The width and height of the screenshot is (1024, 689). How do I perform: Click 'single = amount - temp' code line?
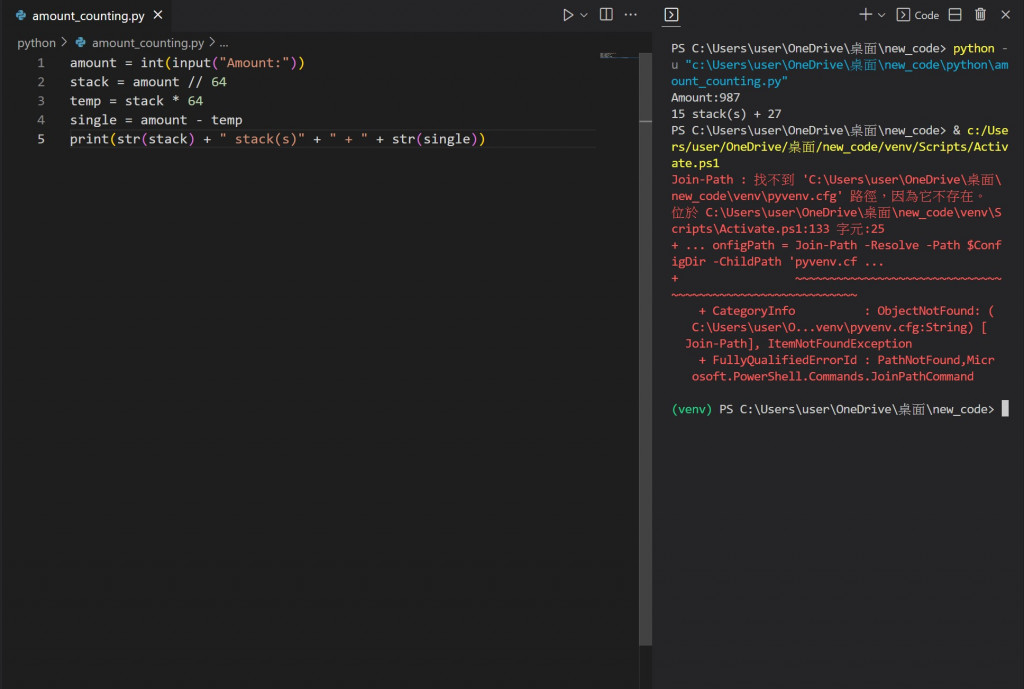pyautogui.click(x=156, y=120)
